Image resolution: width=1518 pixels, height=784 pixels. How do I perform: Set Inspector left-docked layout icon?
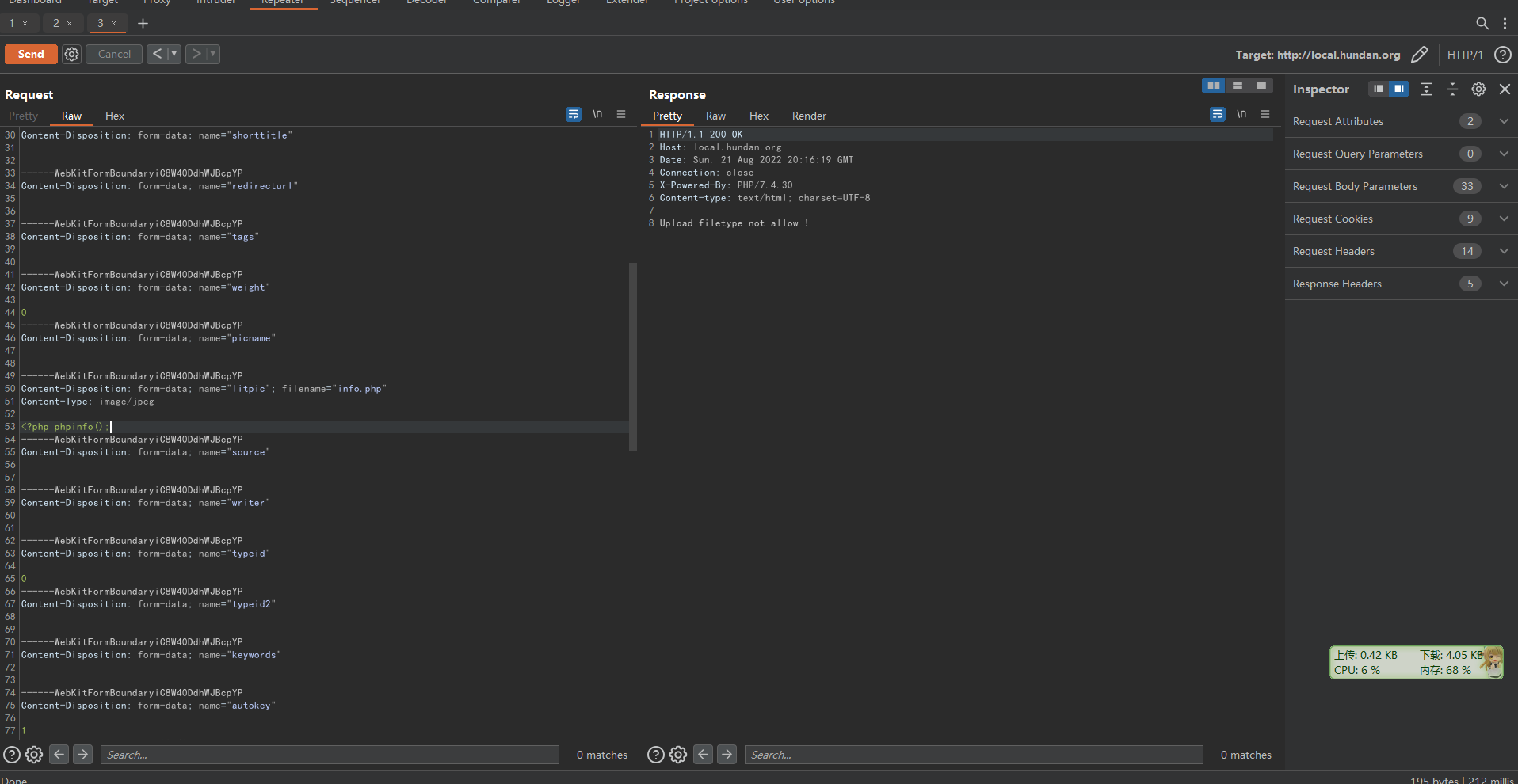click(1379, 89)
